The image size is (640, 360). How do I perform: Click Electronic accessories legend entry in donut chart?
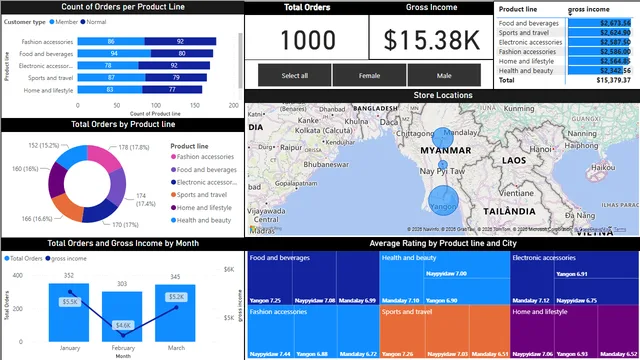204,182
